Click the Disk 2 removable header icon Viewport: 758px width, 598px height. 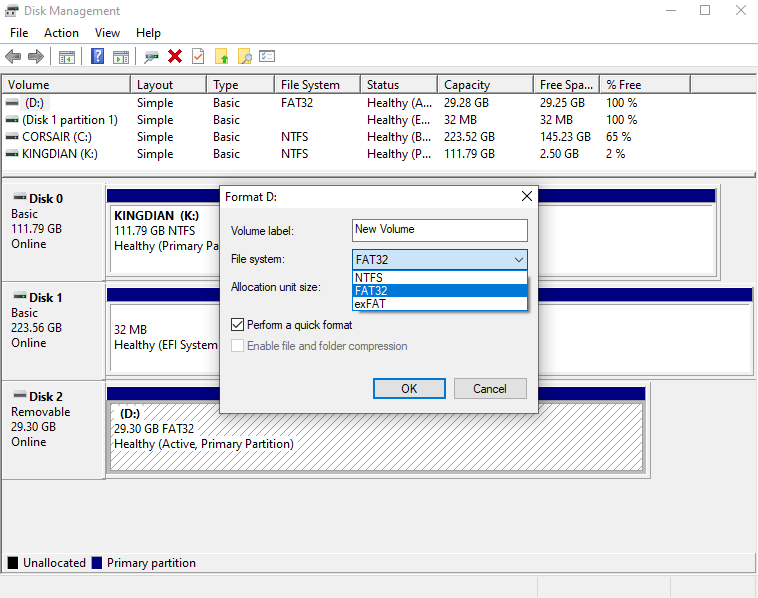pyautogui.click(x=20, y=395)
